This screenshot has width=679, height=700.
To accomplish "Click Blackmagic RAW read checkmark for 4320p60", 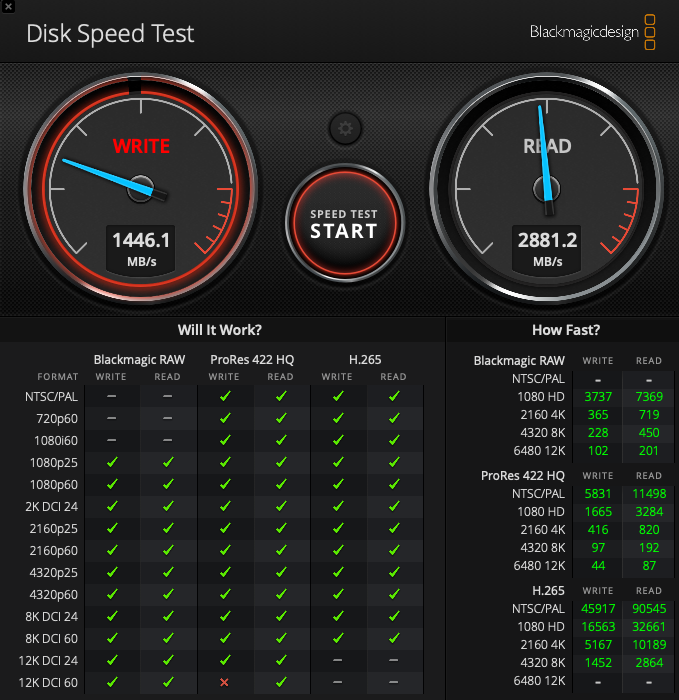I will point(168,594).
